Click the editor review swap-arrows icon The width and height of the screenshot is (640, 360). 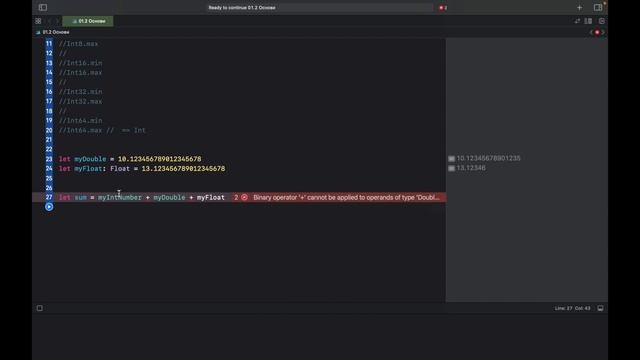[x=577, y=21]
